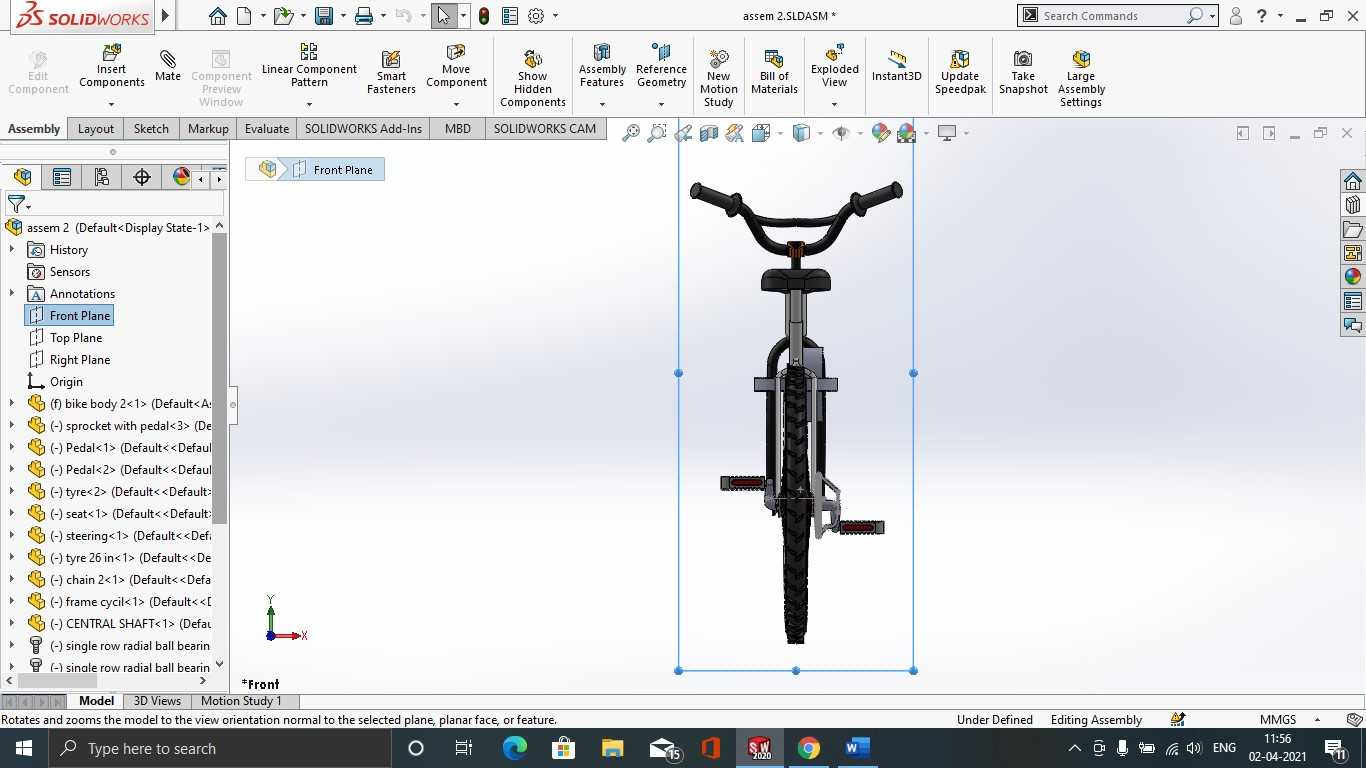1366x768 pixels.
Task: Click Update Speedpak
Action: point(960,72)
